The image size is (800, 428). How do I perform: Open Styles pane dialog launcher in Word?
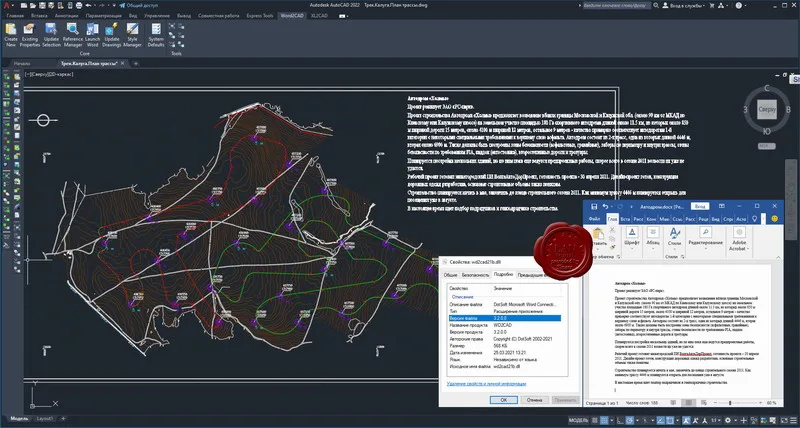tap(683, 256)
